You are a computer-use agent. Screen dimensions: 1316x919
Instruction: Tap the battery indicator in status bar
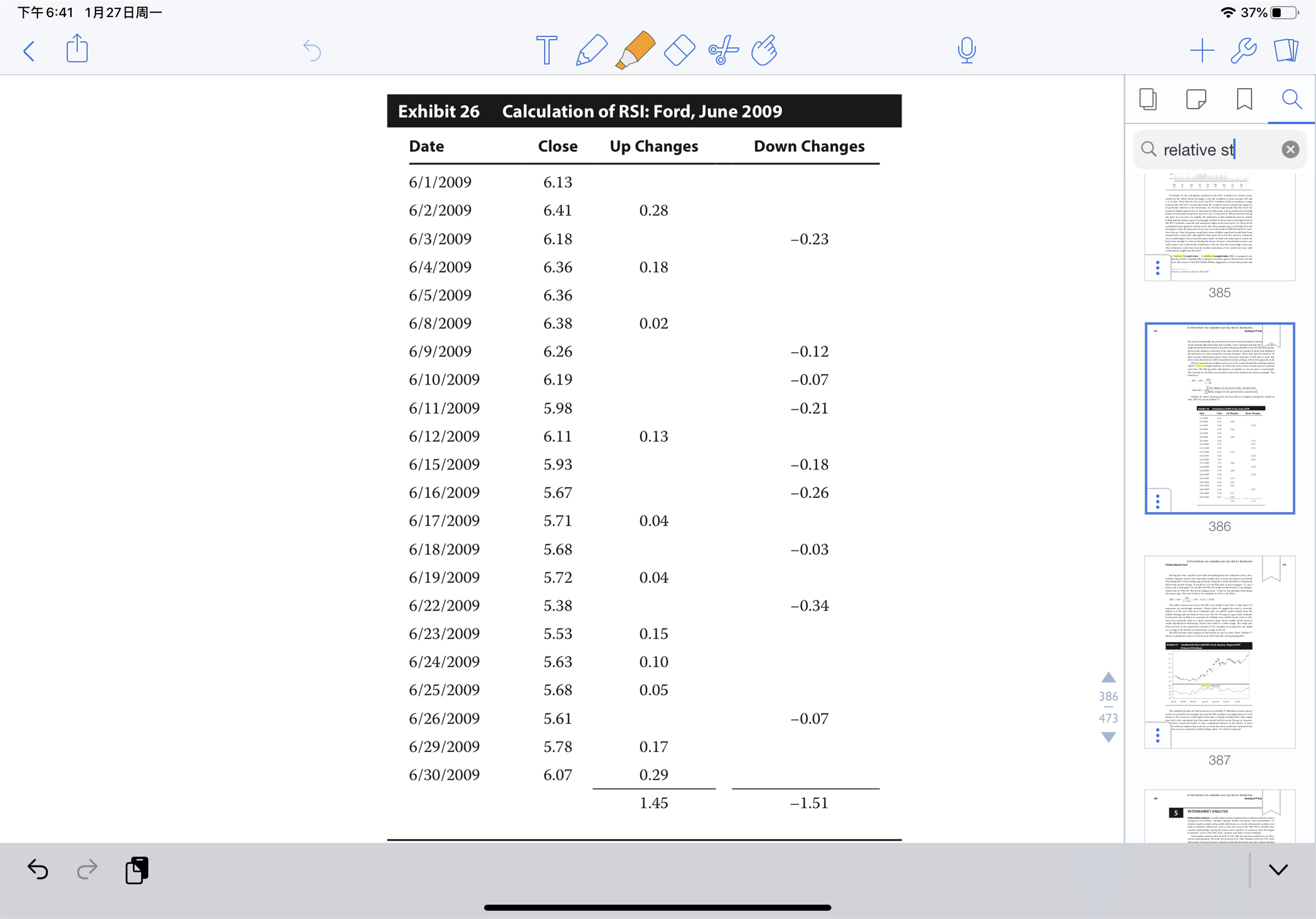point(1285,13)
